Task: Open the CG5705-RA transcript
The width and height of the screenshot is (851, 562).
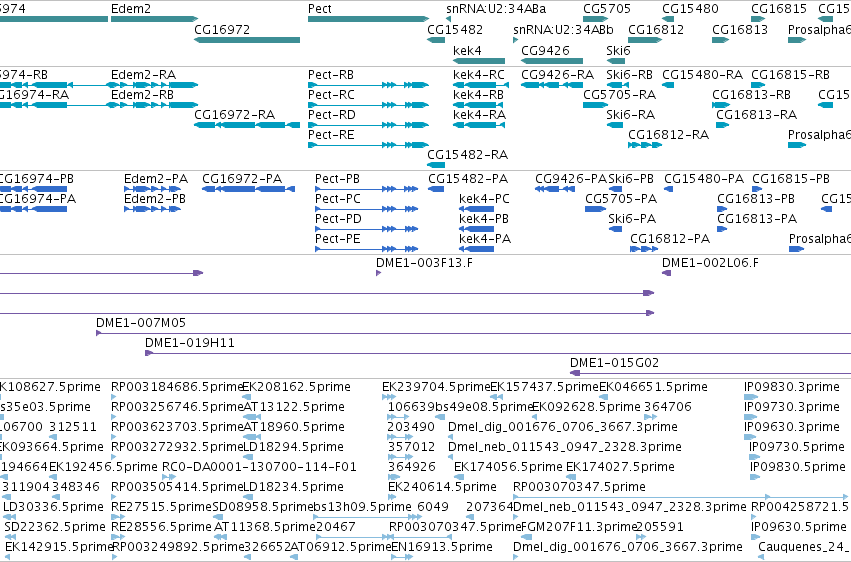Action: pos(595,105)
